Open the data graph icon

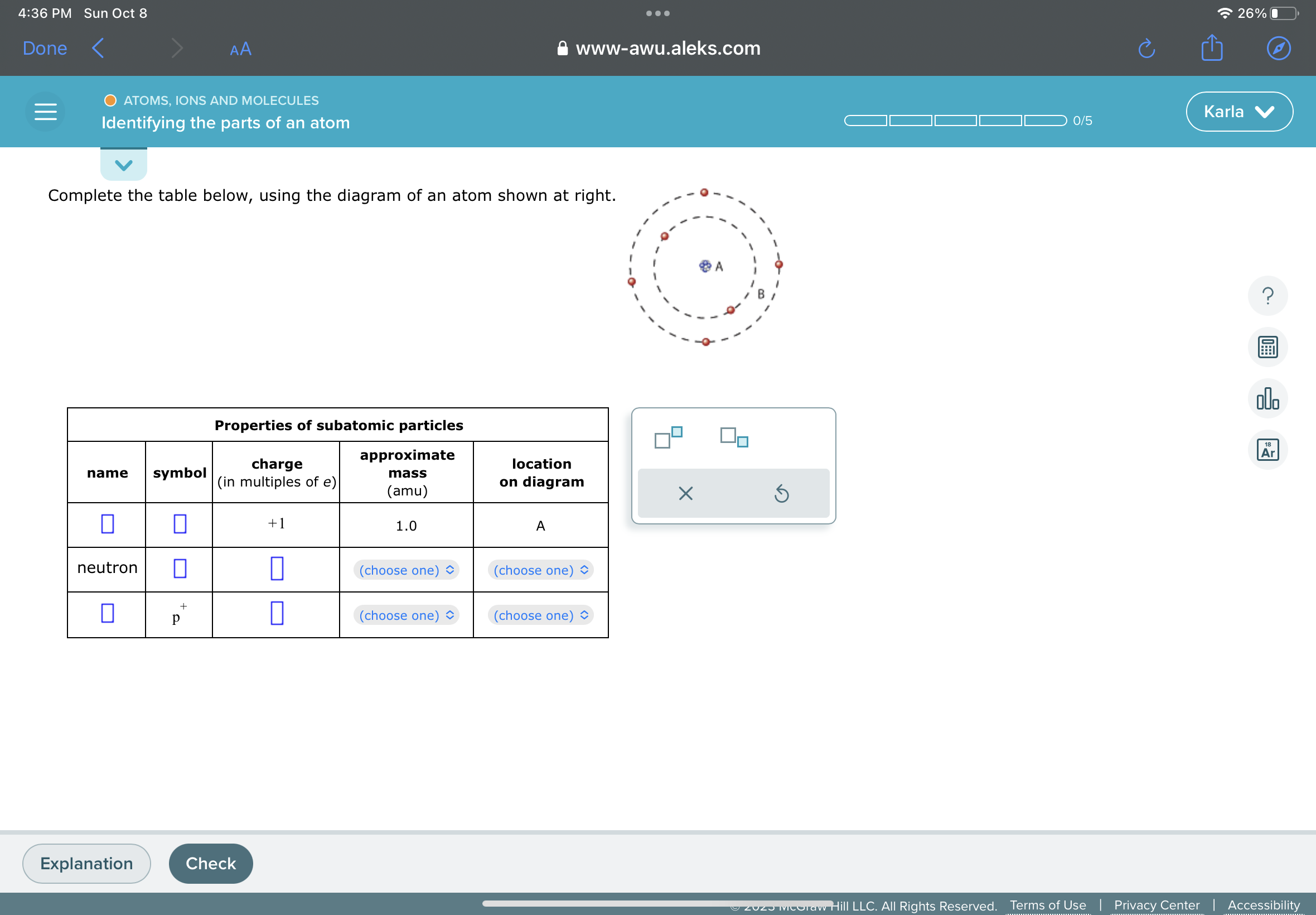click(x=1267, y=398)
